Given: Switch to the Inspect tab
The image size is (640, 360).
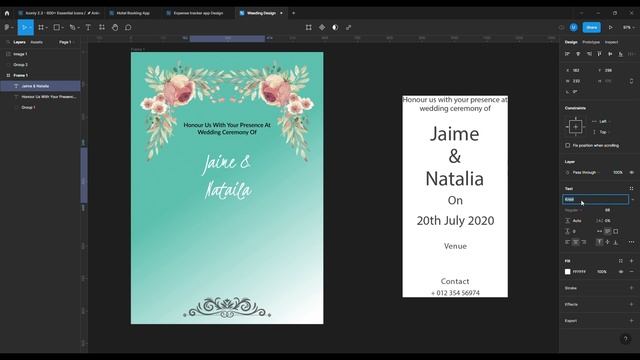Looking at the screenshot, I should tap(611, 42).
